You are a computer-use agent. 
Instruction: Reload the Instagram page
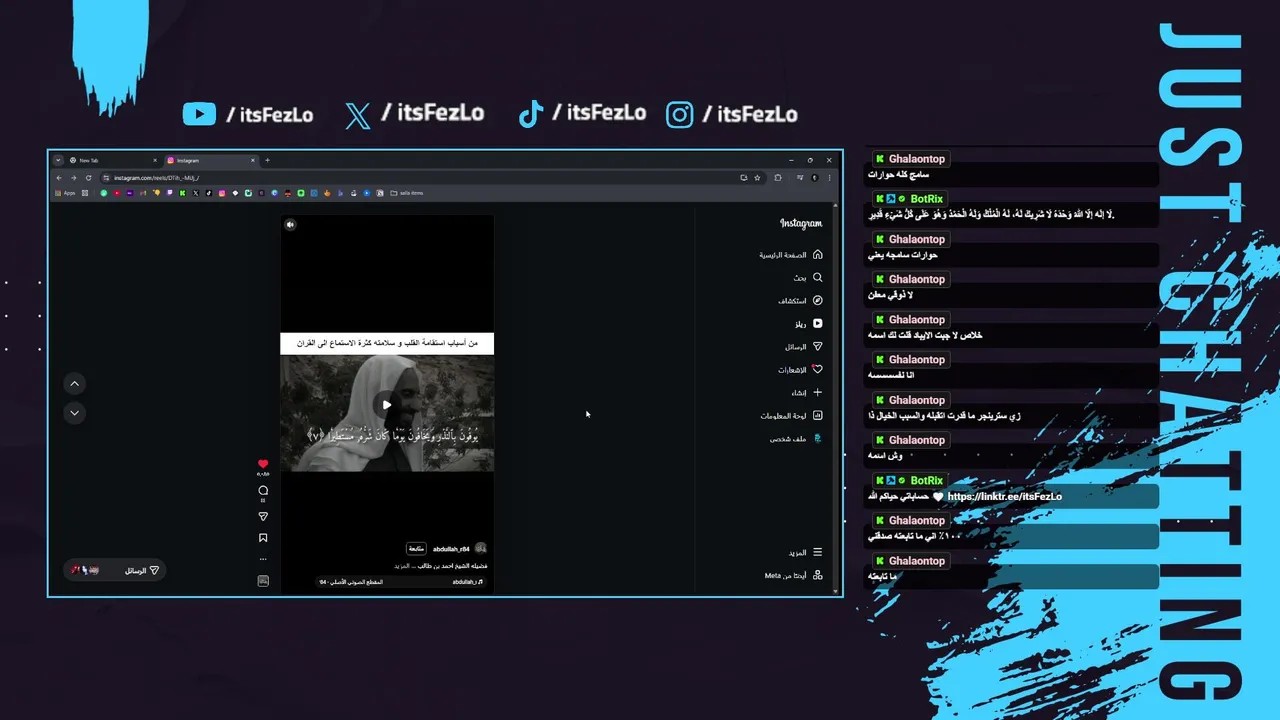88,178
